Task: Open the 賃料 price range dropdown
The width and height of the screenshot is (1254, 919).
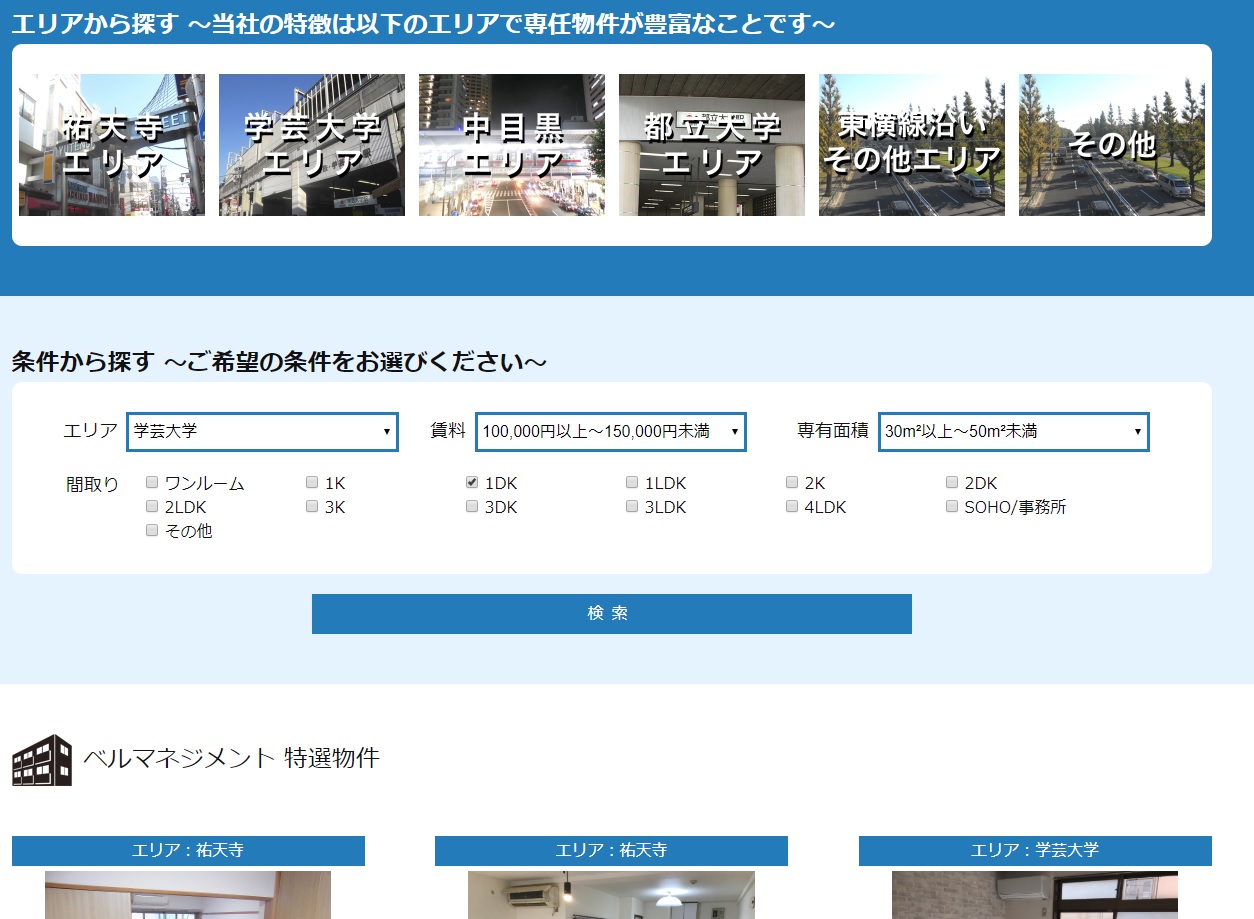Action: pyautogui.click(x=610, y=431)
